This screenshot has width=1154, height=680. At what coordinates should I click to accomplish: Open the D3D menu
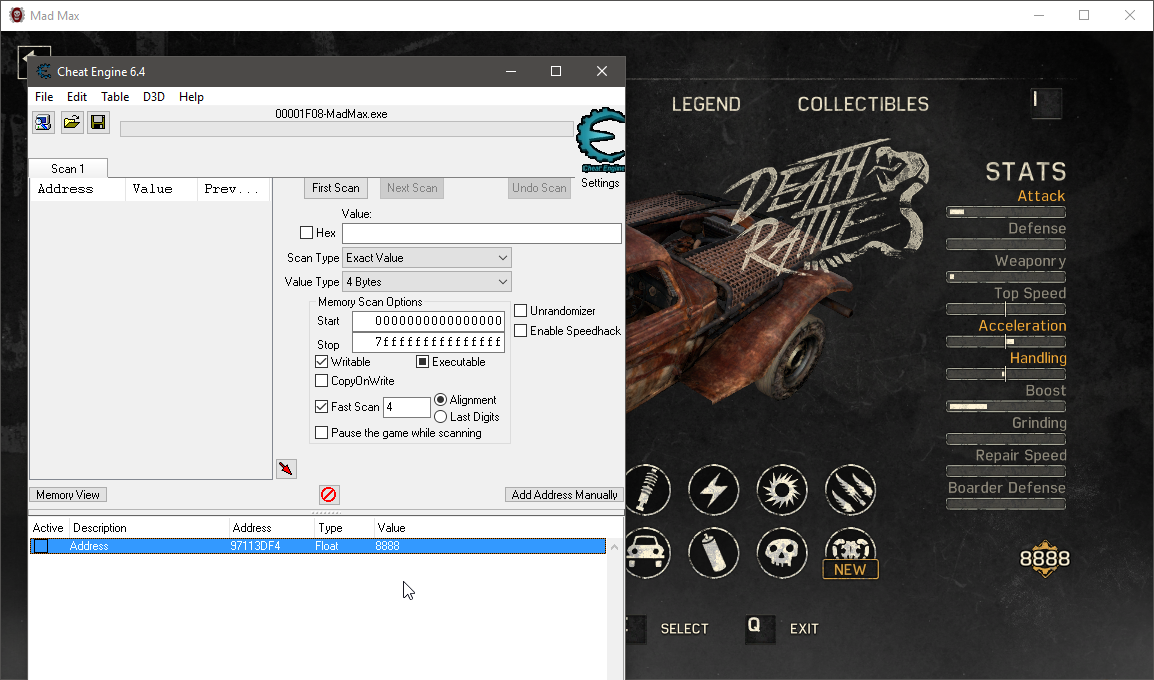coord(154,97)
